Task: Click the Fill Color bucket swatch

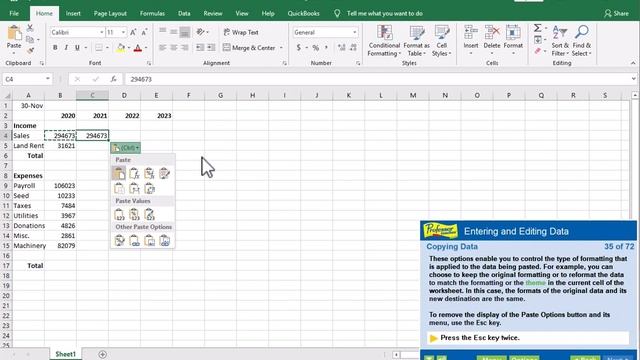Action: coord(121,48)
